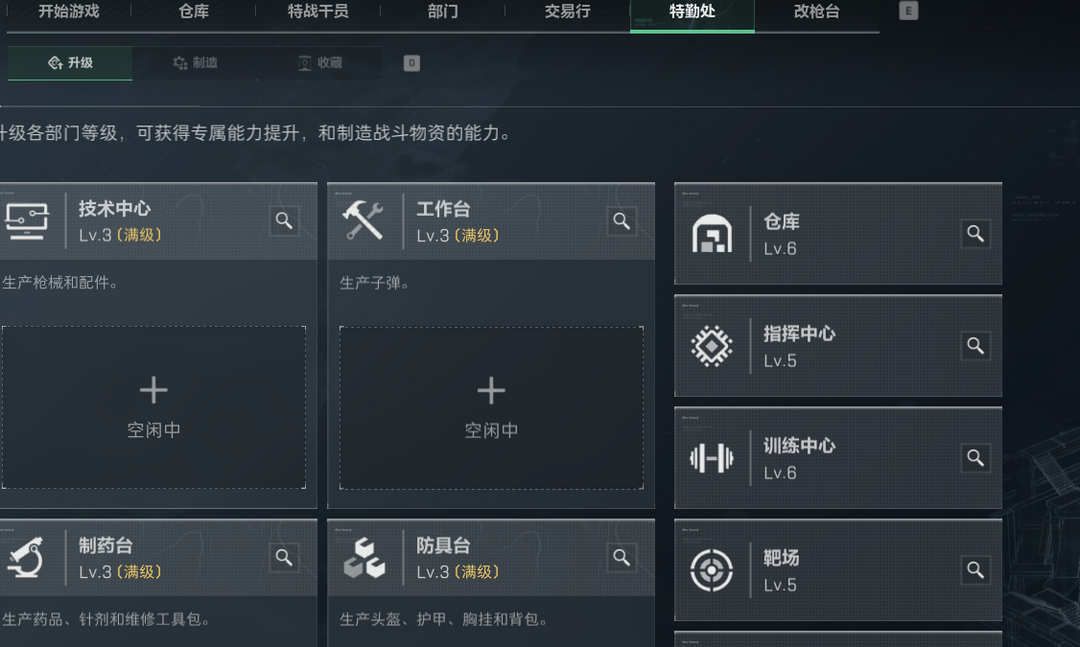Click the magnifier on the 指挥中心 card
The height and width of the screenshot is (647, 1080).
pos(975,346)
